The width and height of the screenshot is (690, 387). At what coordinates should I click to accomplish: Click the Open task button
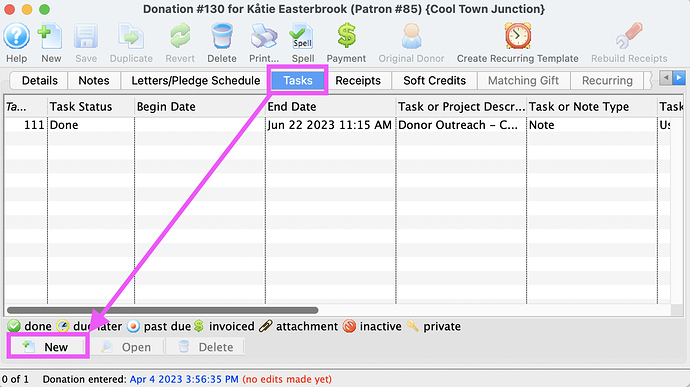pyautogui.click(x=127, y=347)
